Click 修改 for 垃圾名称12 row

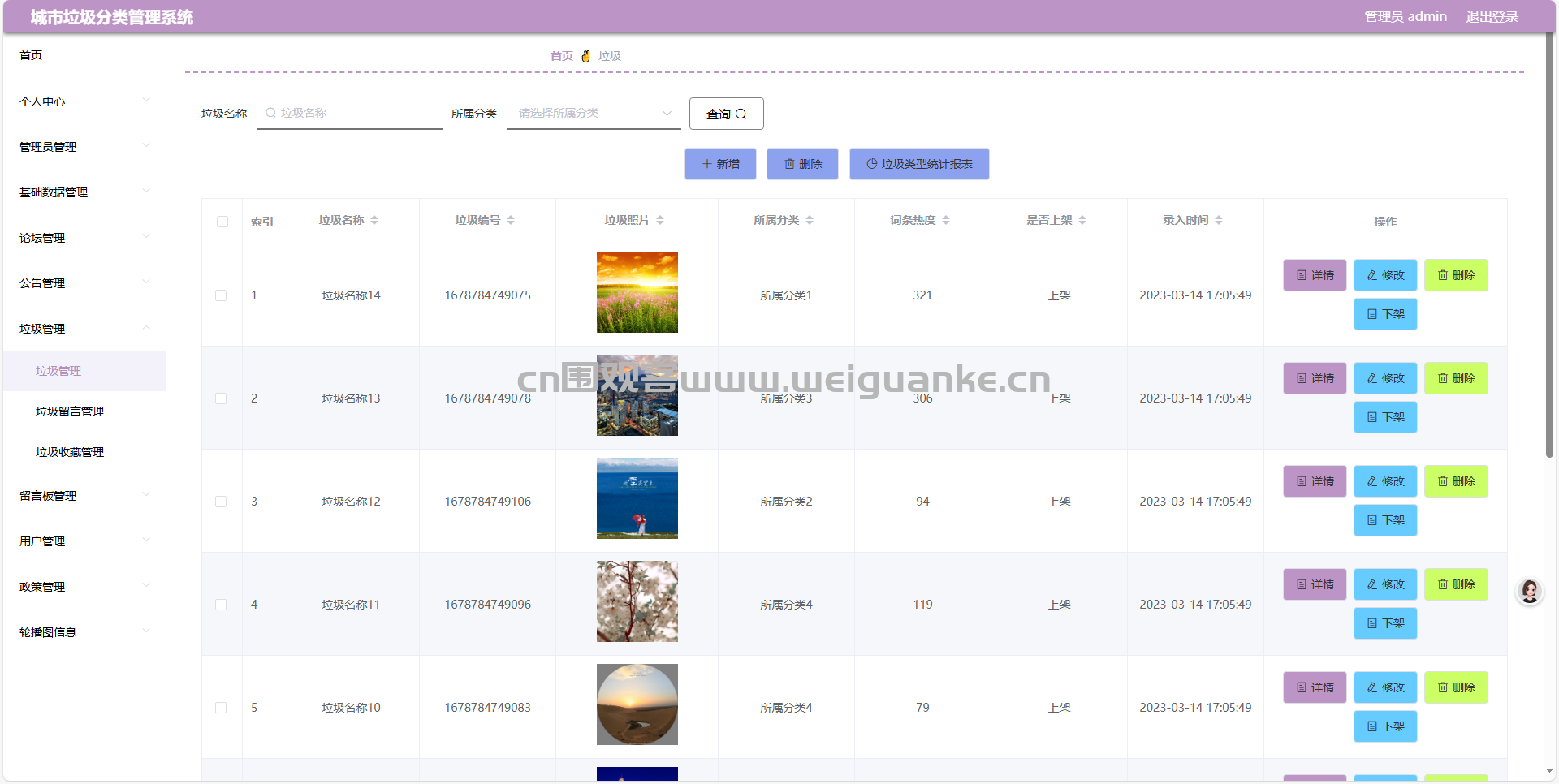(x=1385, y=481)
